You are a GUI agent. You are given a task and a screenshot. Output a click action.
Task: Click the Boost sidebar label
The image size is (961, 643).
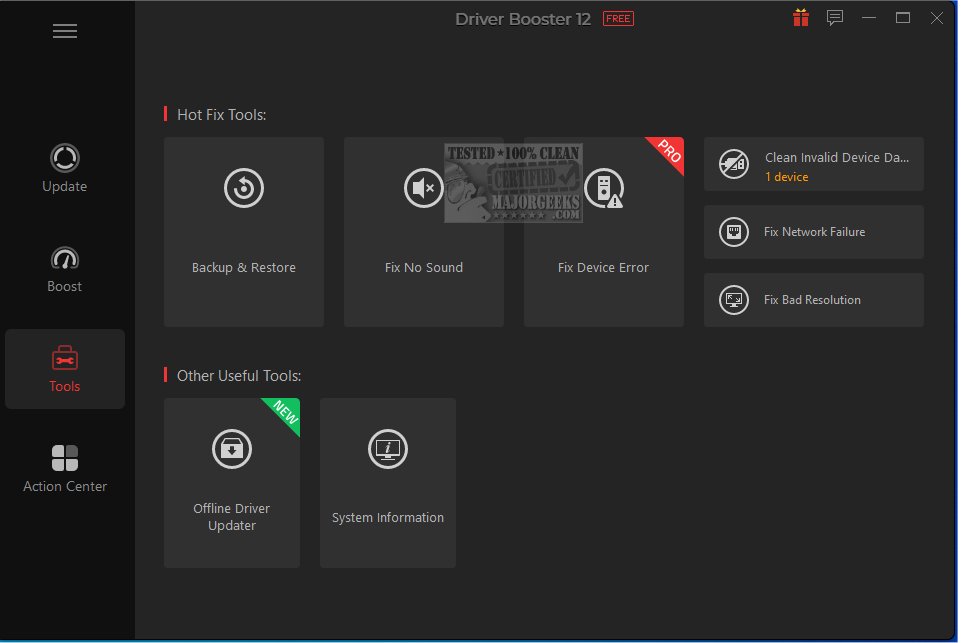click(64, 286)
